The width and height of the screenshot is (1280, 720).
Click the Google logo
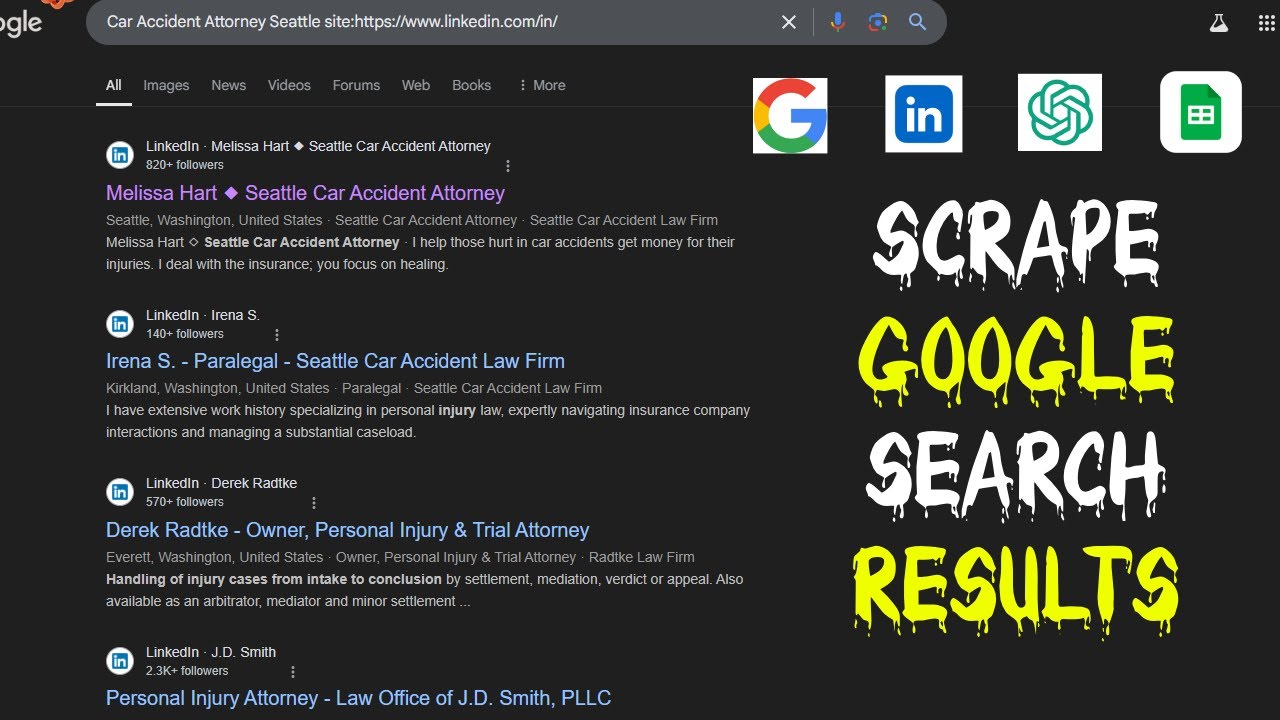[20, 22]
